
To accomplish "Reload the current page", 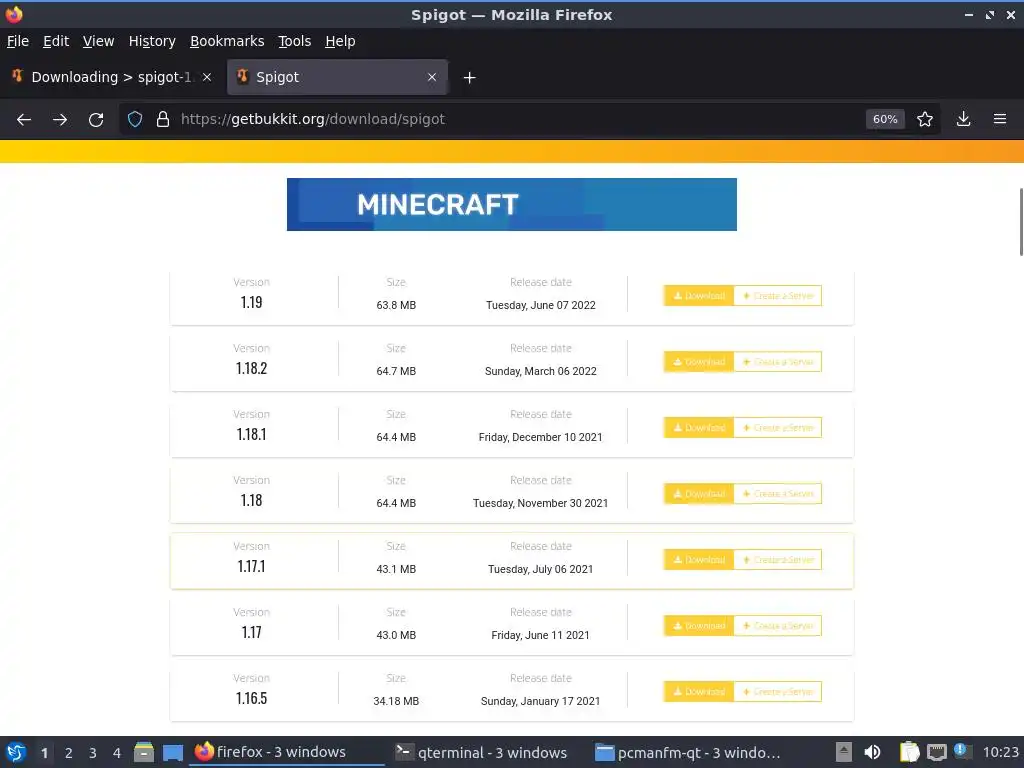I will [x=96, y=120].
